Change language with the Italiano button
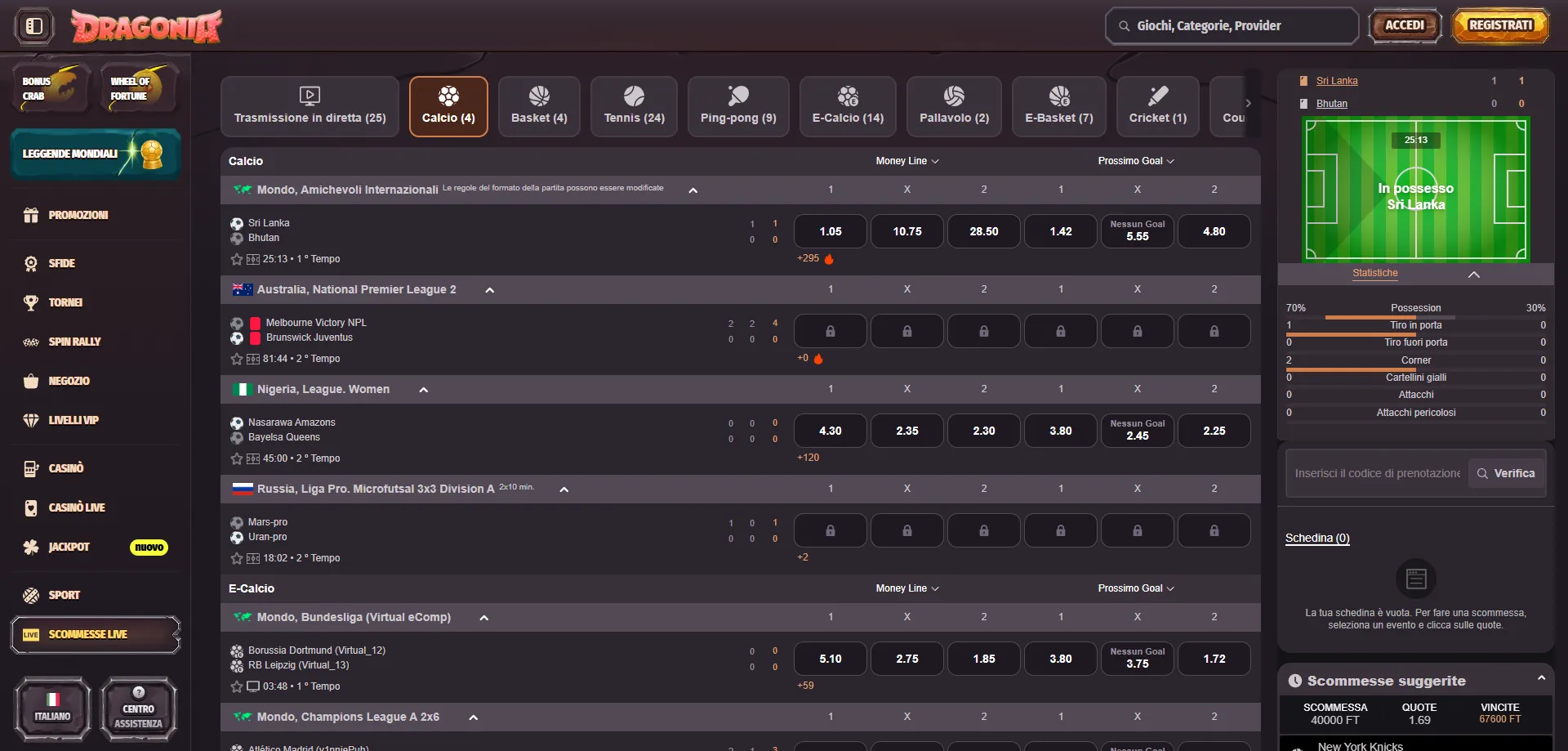Viewport: 1568px width, 751px height. 52,709
